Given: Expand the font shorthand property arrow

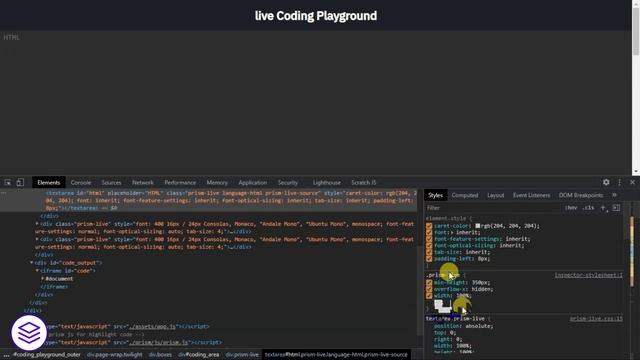Looking at the screenshot, I should 452,232.
